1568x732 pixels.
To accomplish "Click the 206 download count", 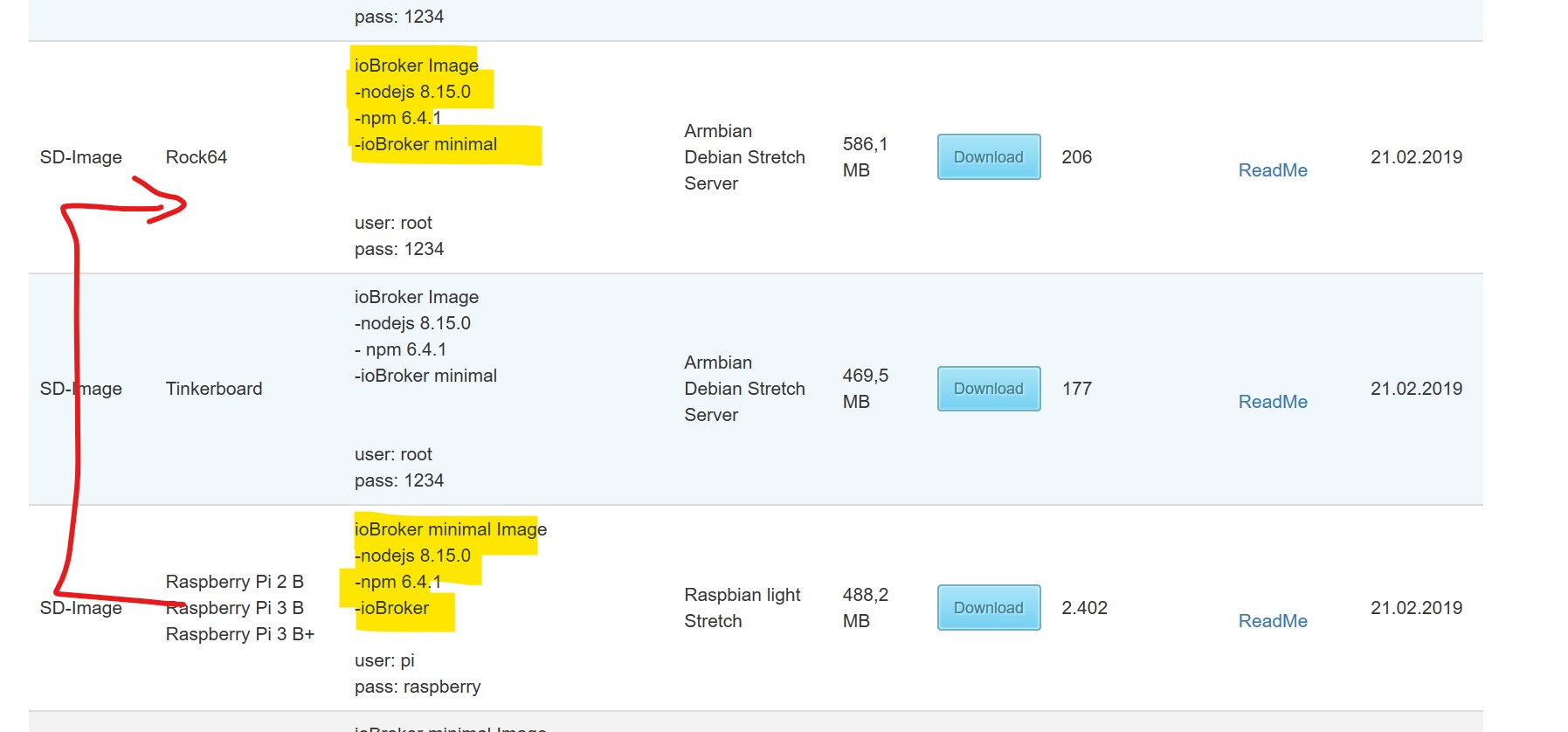I will point(1076,157).
